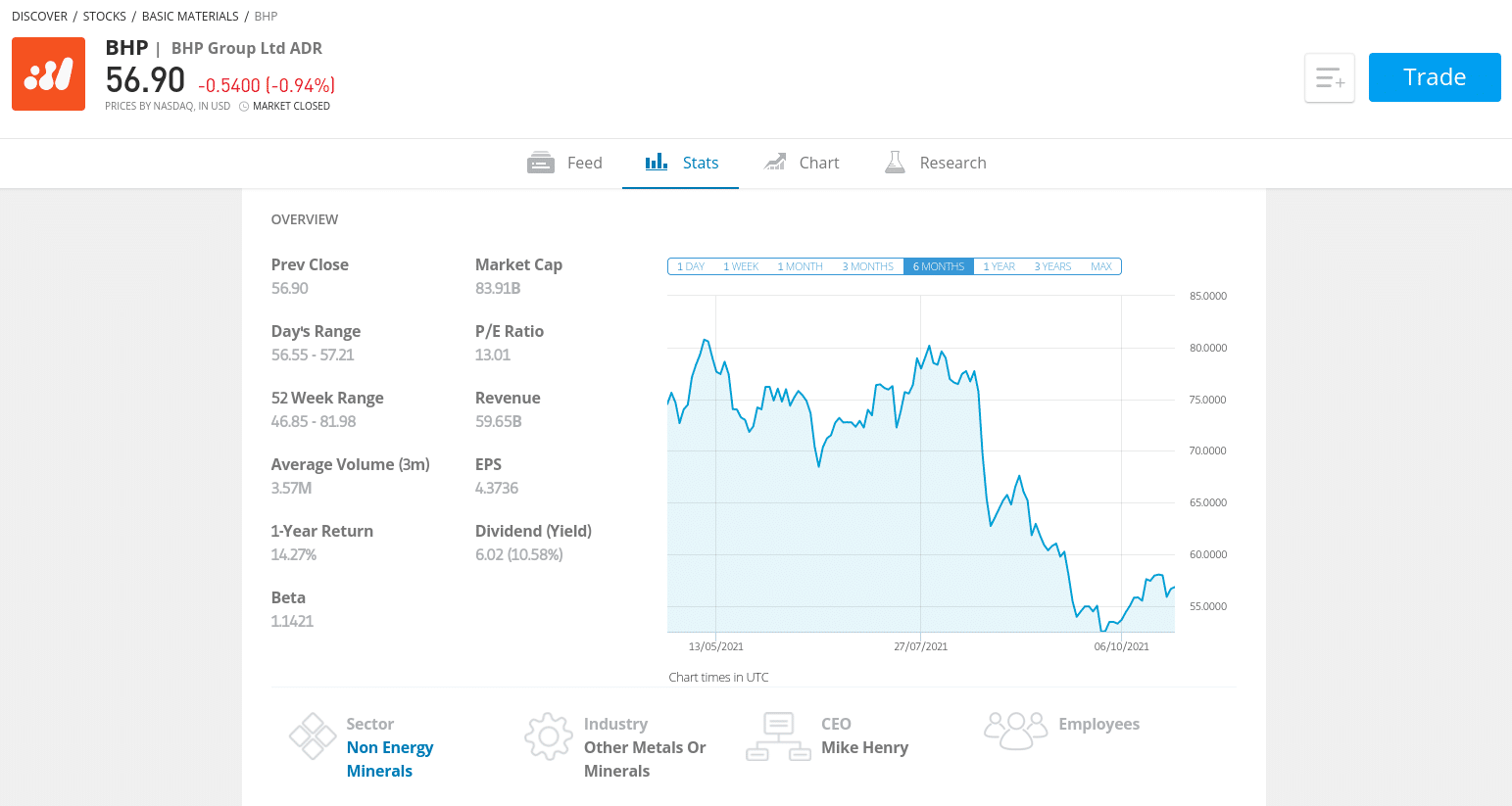Click the 52 Week Range value 46.85 - 81.98

point(314,421)
